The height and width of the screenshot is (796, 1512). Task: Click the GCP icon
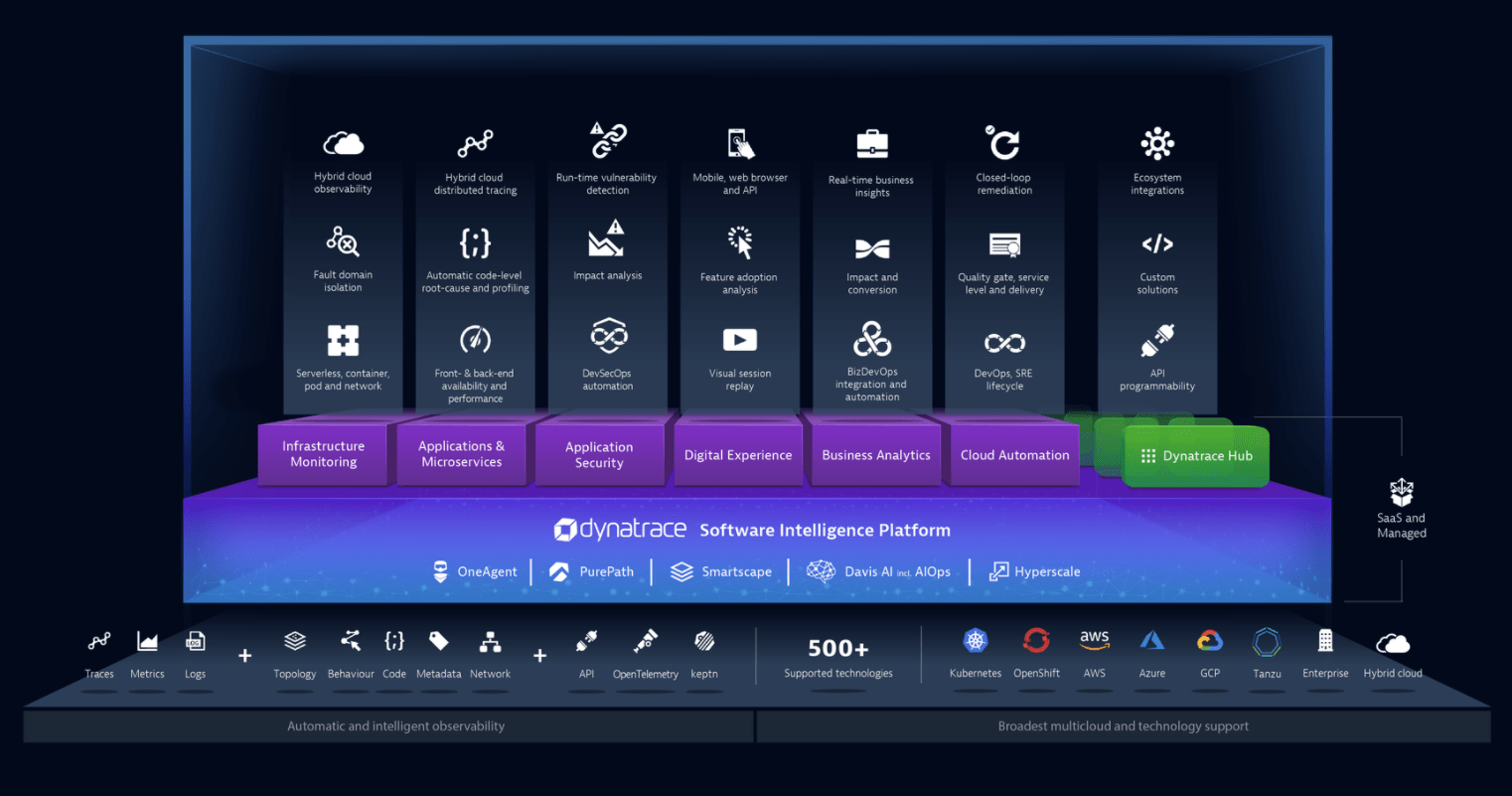(x=1209, y=641)
